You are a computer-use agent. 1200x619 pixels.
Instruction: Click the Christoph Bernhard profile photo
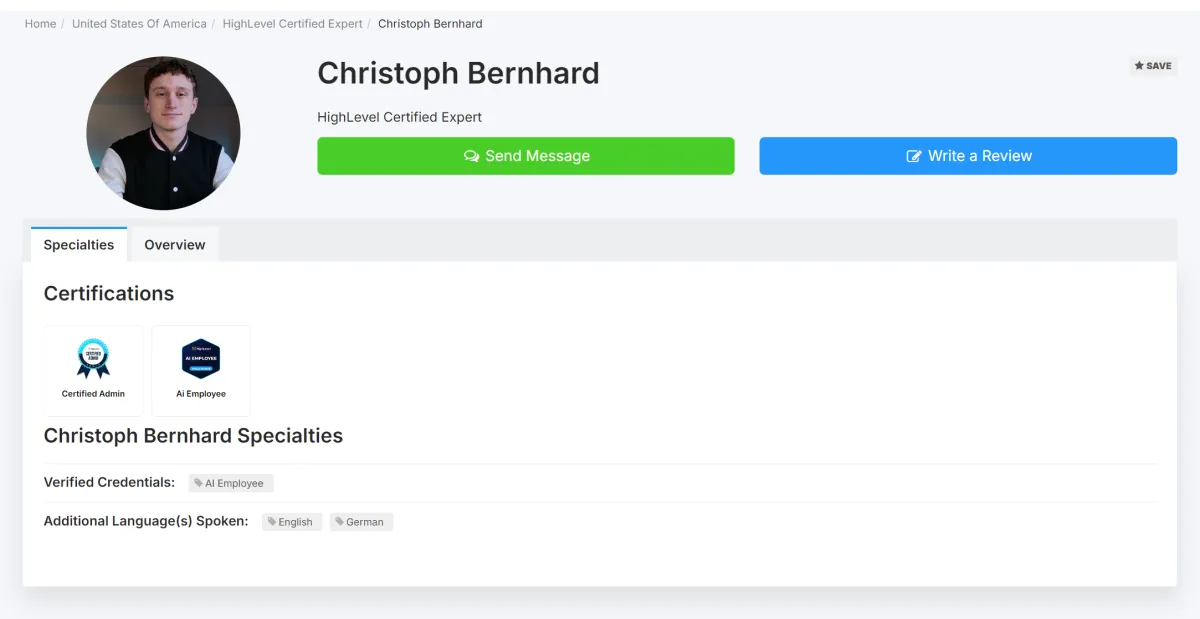click(163, 133)
